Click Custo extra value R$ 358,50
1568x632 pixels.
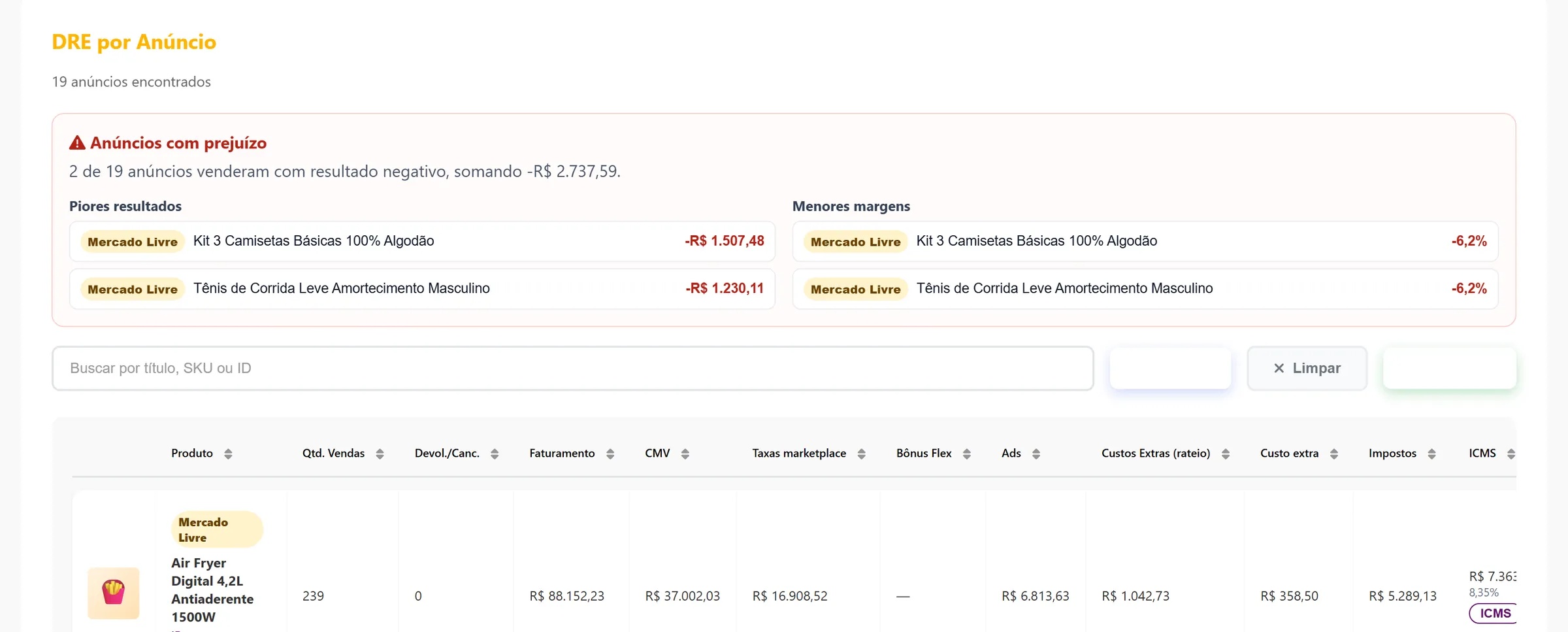click(x=1289, y=597)
